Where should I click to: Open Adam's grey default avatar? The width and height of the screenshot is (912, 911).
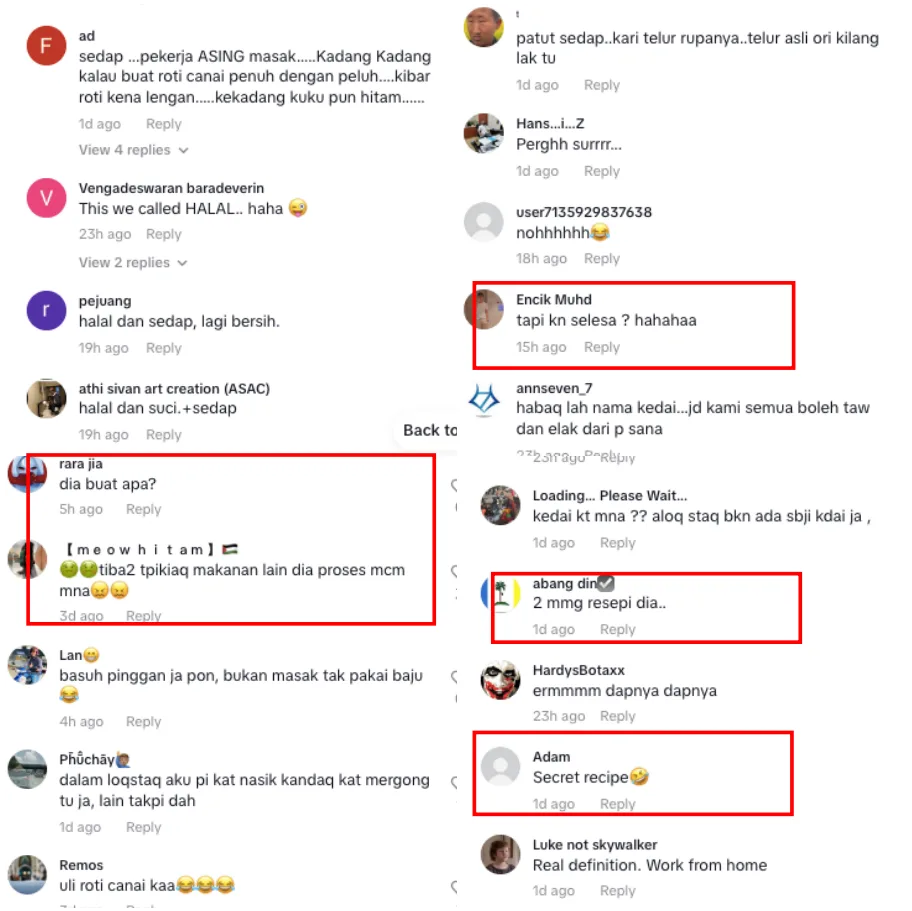pos(500,767)
